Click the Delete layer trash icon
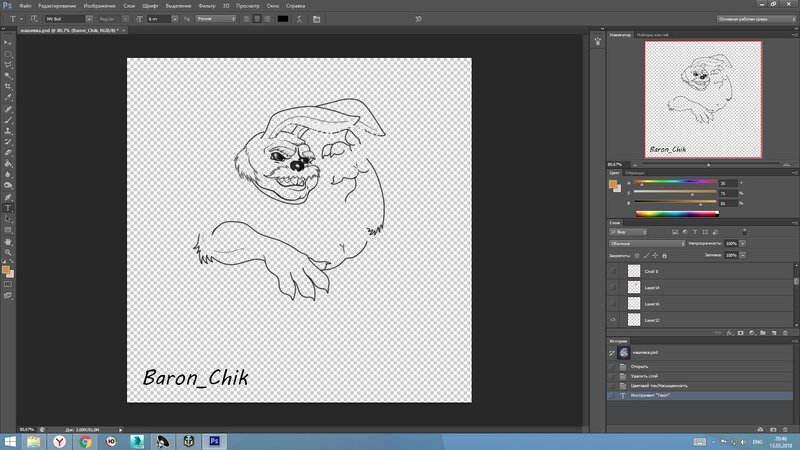The width and height of the screenshot is (800, 450). click(x=786, y=332)
